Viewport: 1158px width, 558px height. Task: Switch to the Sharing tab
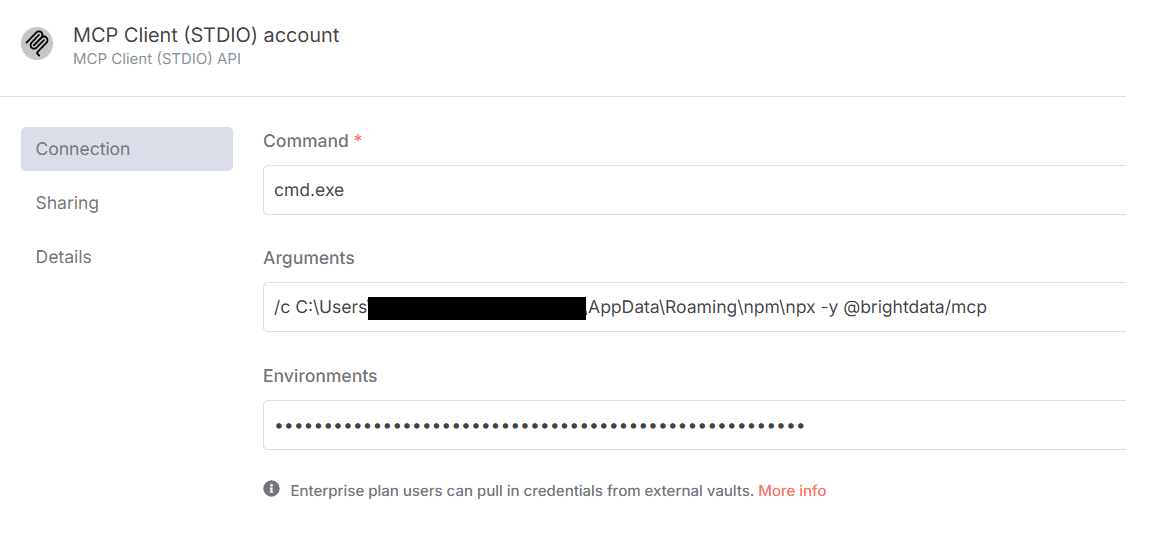pos(67,203)
